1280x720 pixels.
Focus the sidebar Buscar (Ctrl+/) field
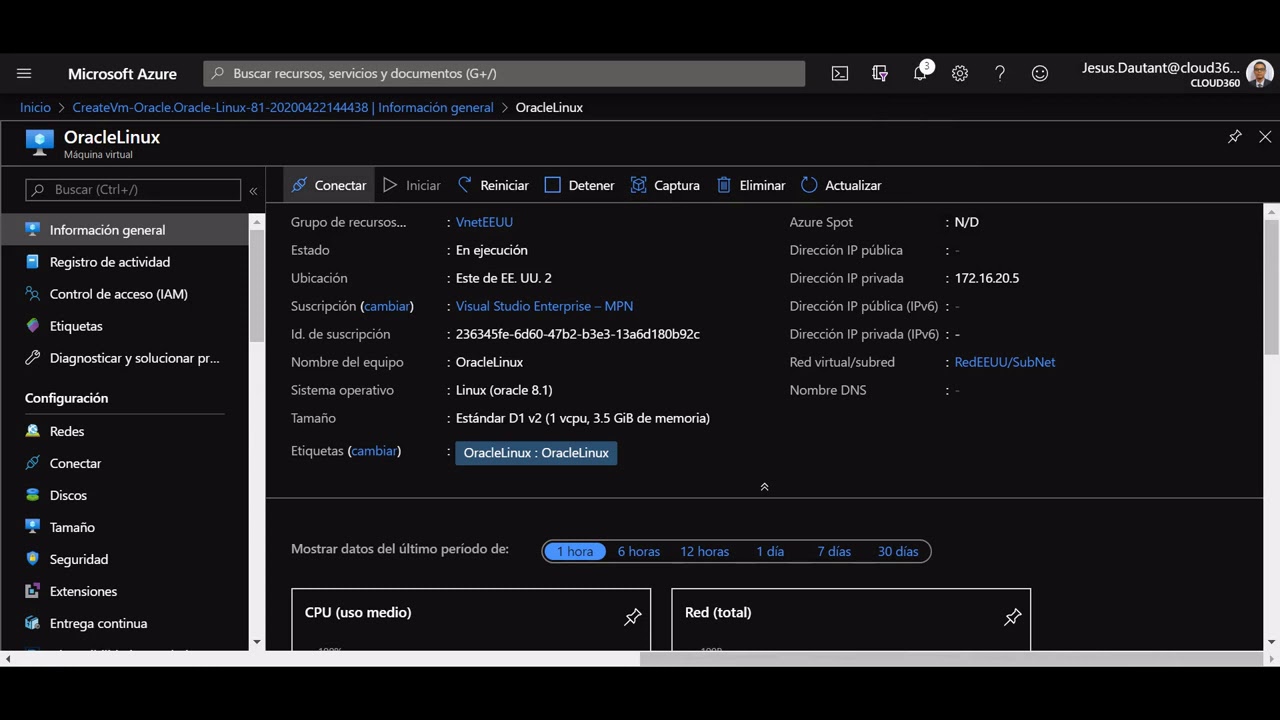[x=133, y=190]
